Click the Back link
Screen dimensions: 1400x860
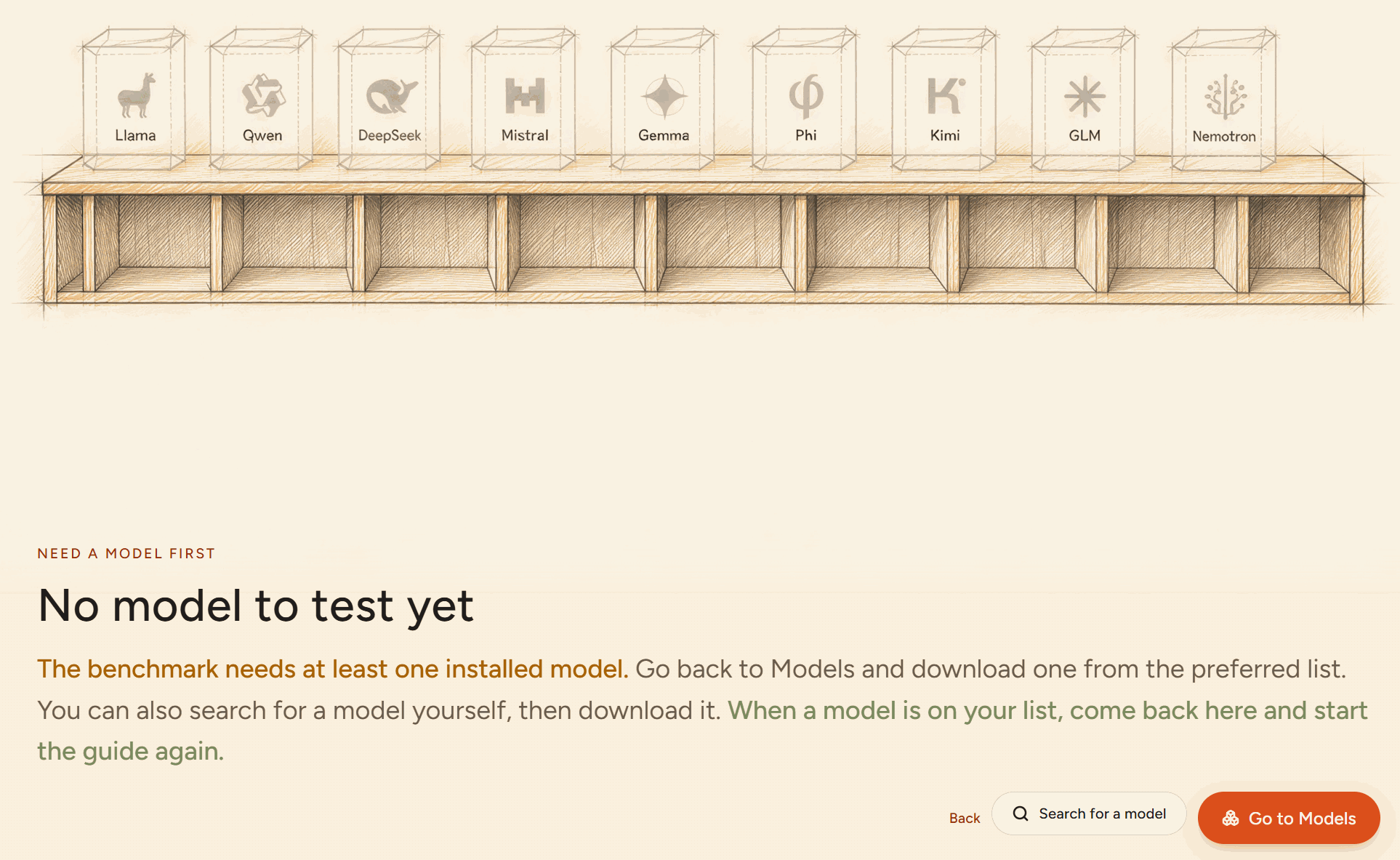tap(965, 819)
